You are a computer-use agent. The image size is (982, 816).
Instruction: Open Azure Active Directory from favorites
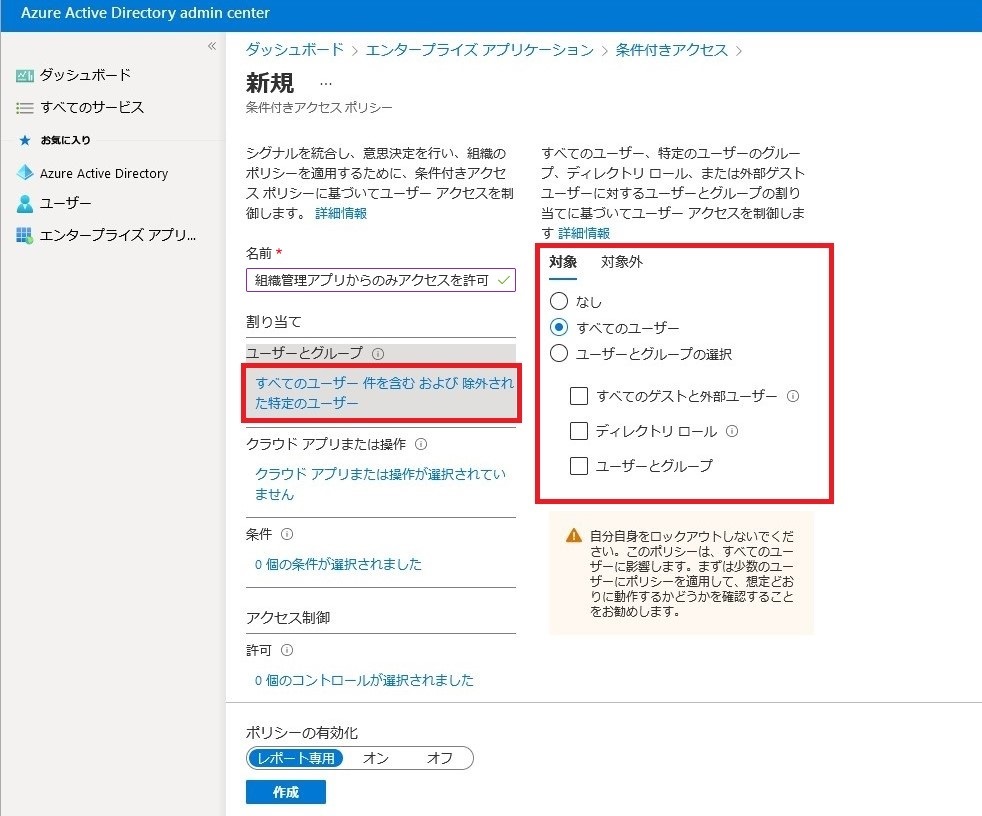(104, 173)
